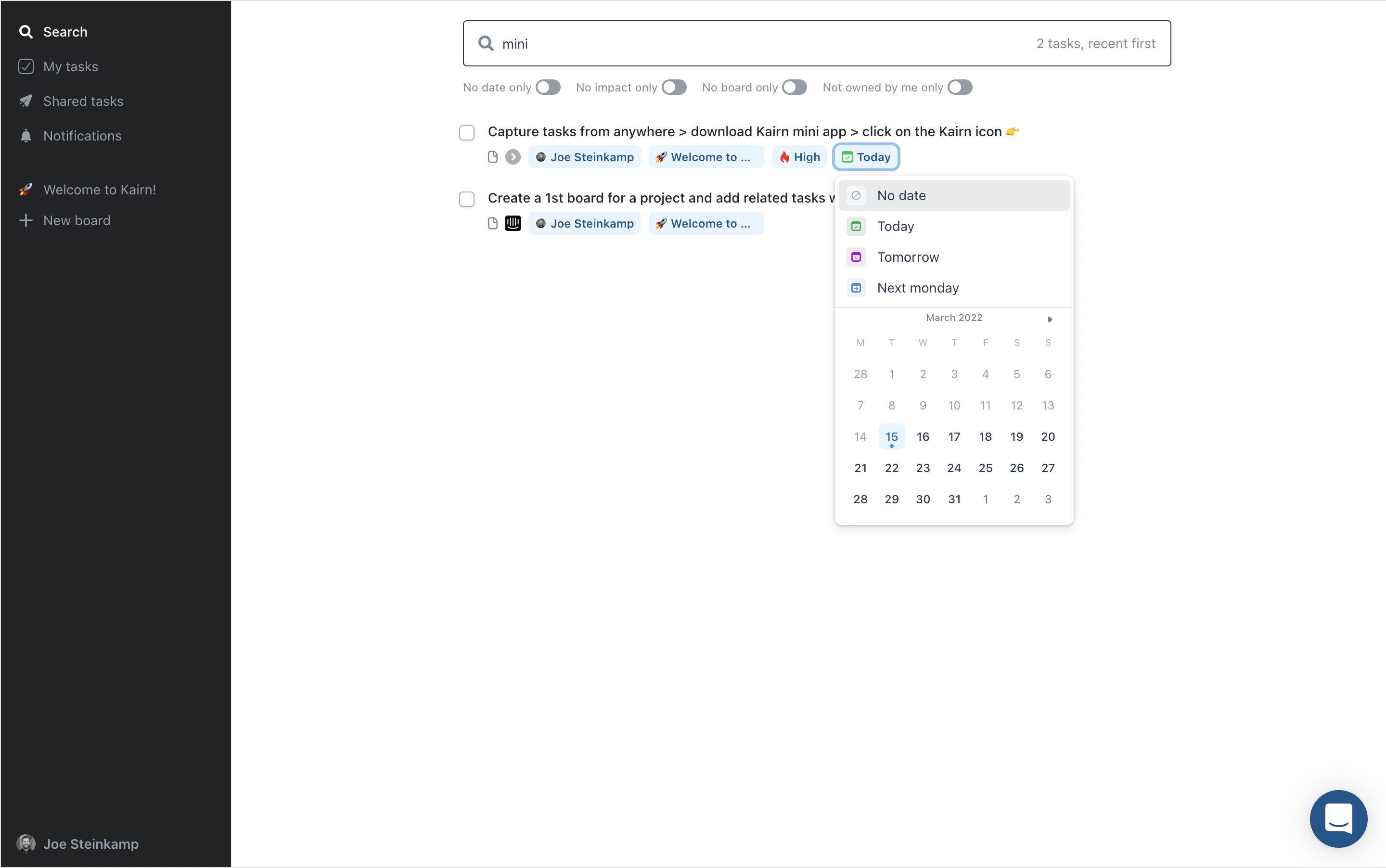1386x868 pixels.
Task: Click the plus icon beside New board
Action: coord(25,220)
